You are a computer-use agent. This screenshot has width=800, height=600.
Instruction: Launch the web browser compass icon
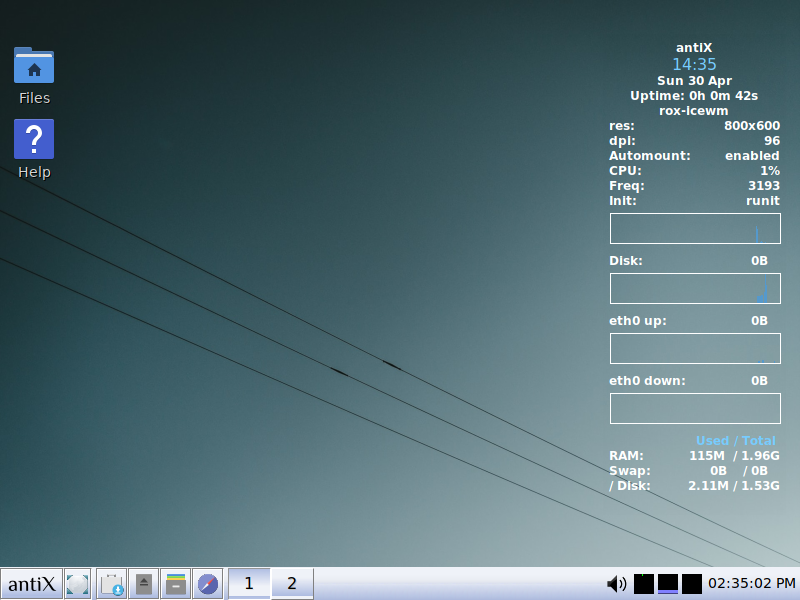[x=208, y=583]
